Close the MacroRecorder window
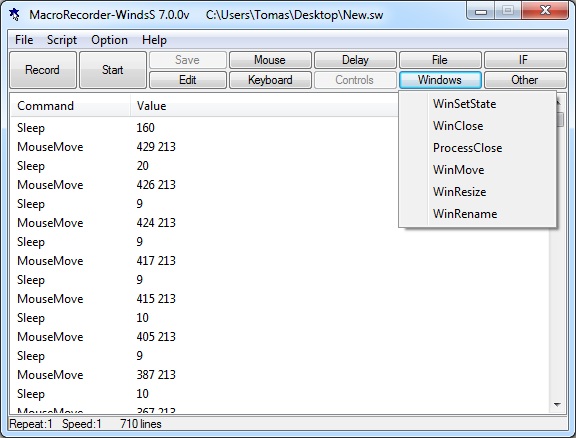The width and height of the screenshot is (576, 438). (546, 10)
